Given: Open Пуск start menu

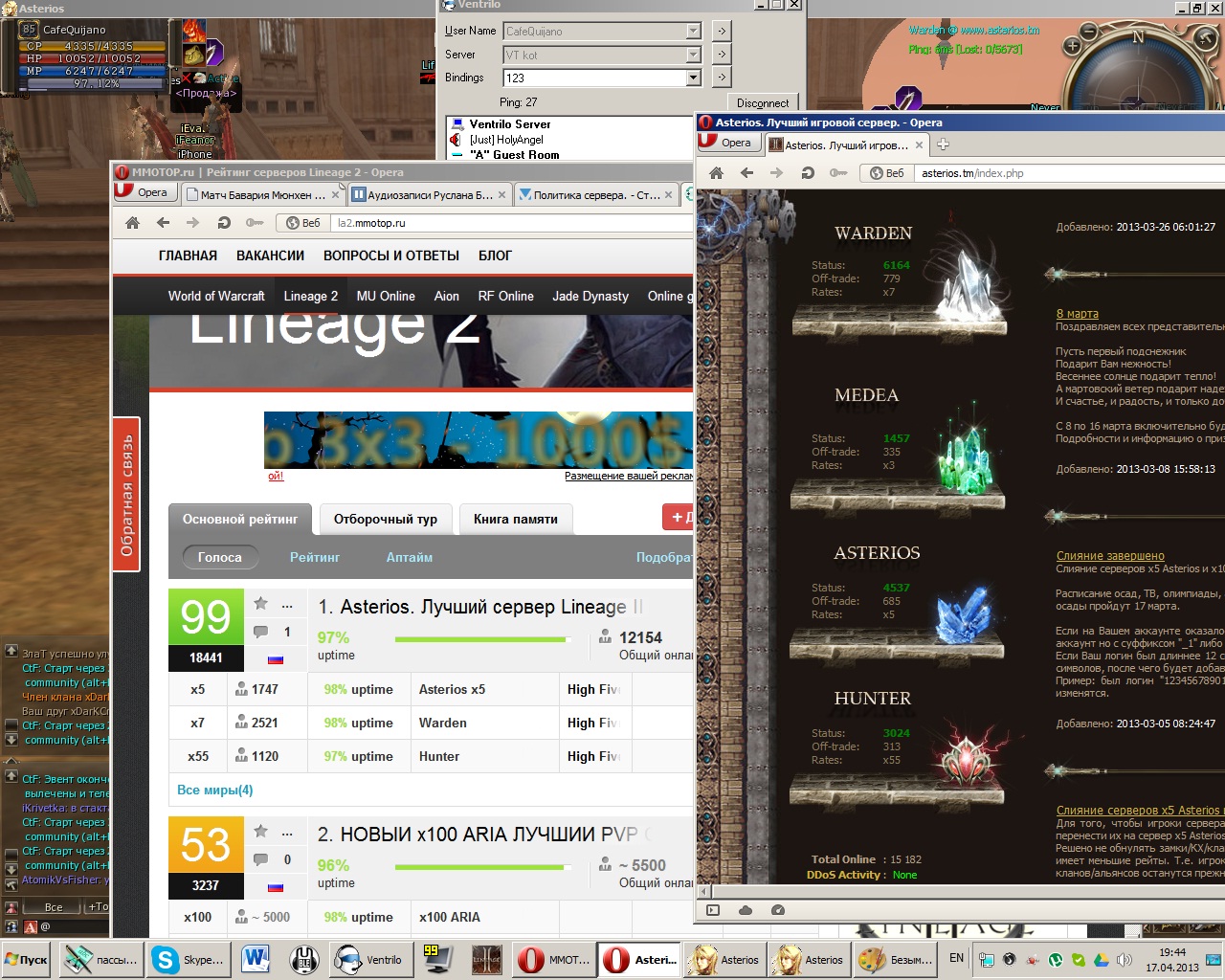Looking at the screenshot, I should [x=27, y=959].
